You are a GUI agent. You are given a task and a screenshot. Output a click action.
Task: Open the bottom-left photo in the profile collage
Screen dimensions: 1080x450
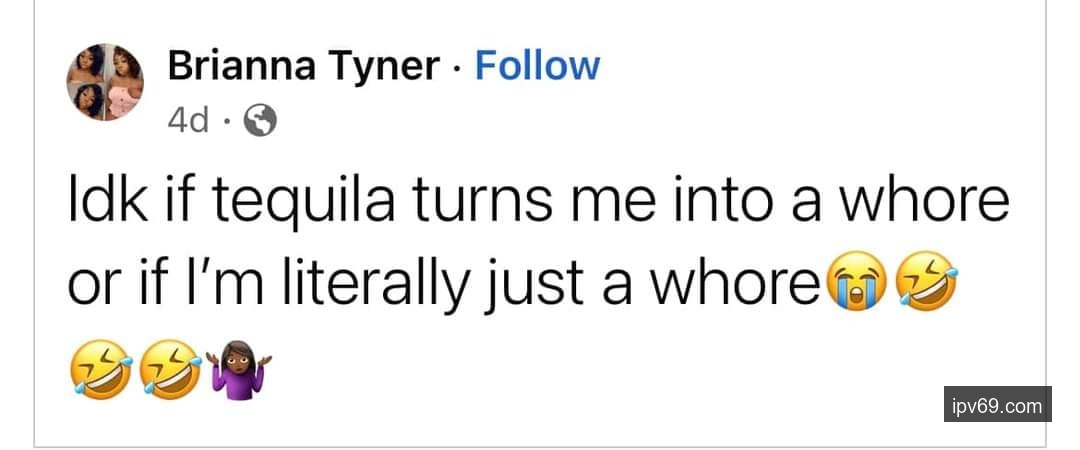click(x=89, y=101)
